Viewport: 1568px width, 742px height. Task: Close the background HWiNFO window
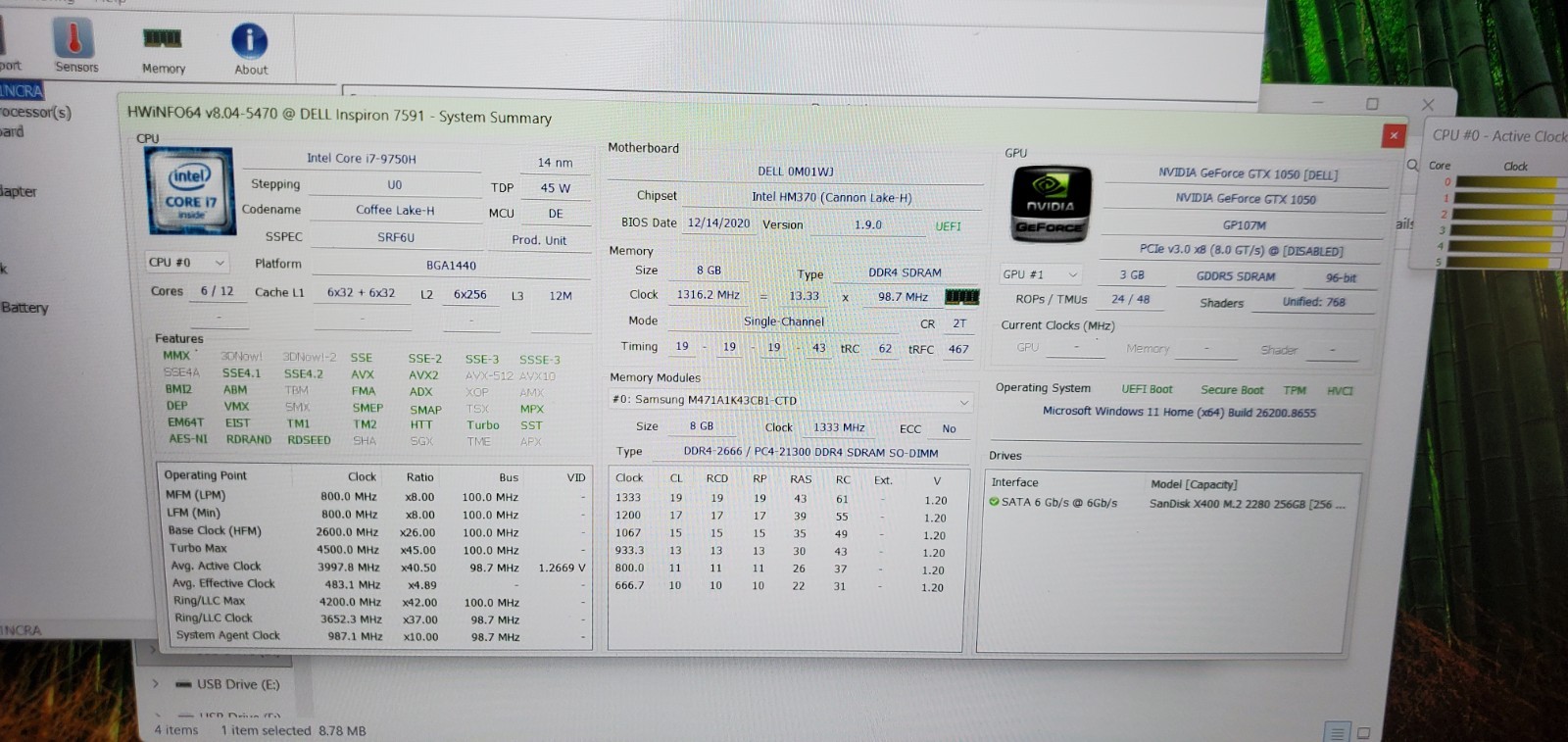[x=1428, y=104]
